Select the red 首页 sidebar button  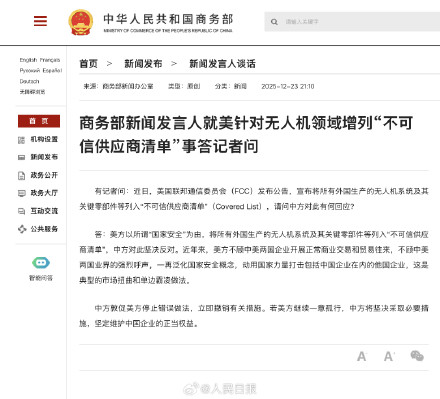click(39, 121)
